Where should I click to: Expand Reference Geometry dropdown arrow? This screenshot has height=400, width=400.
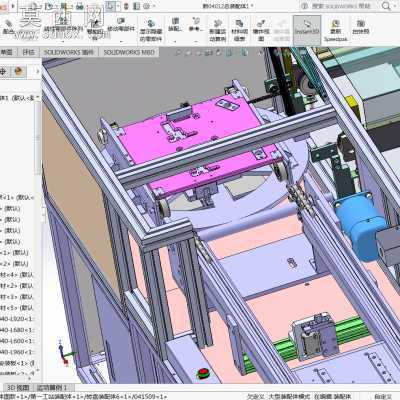coord(196,41)
